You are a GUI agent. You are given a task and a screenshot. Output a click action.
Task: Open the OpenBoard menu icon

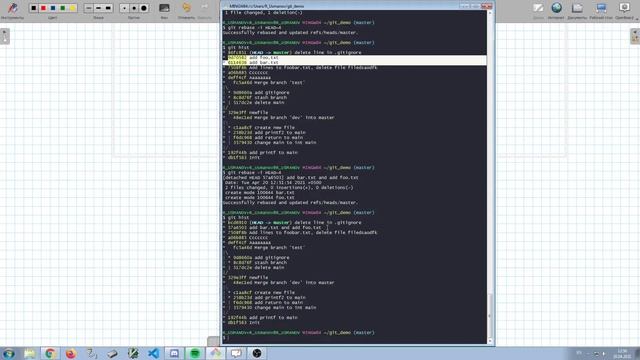[x=624, y=8]
